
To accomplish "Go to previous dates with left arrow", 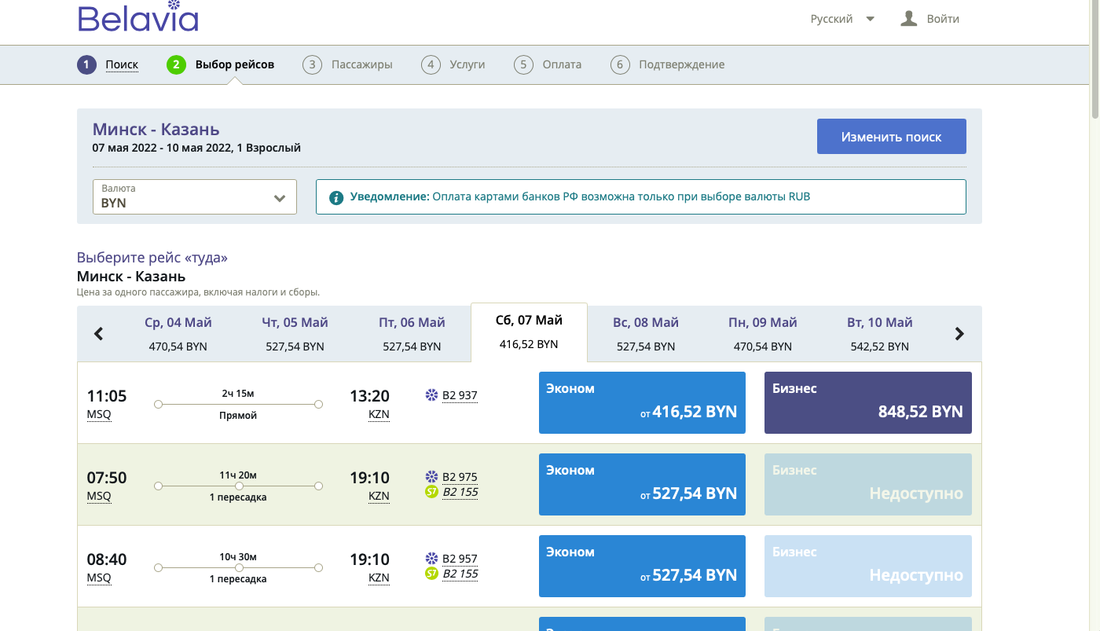I will coord(99,334).
